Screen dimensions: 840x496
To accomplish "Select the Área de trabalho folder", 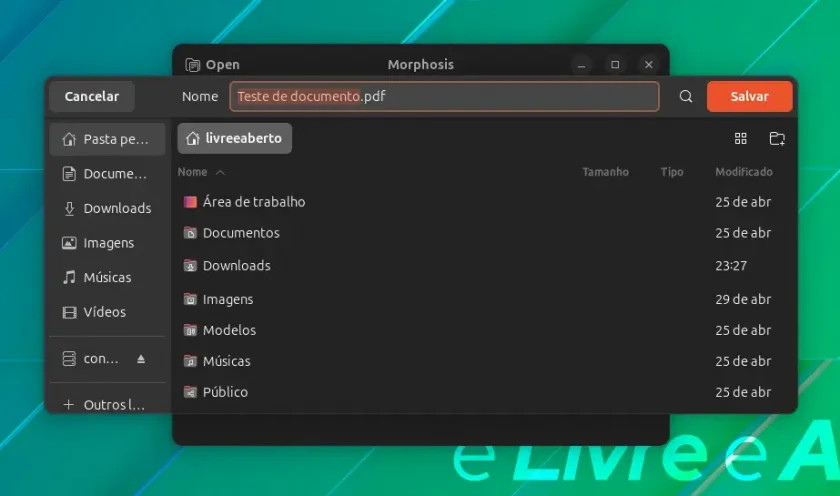I will (484, 202).
